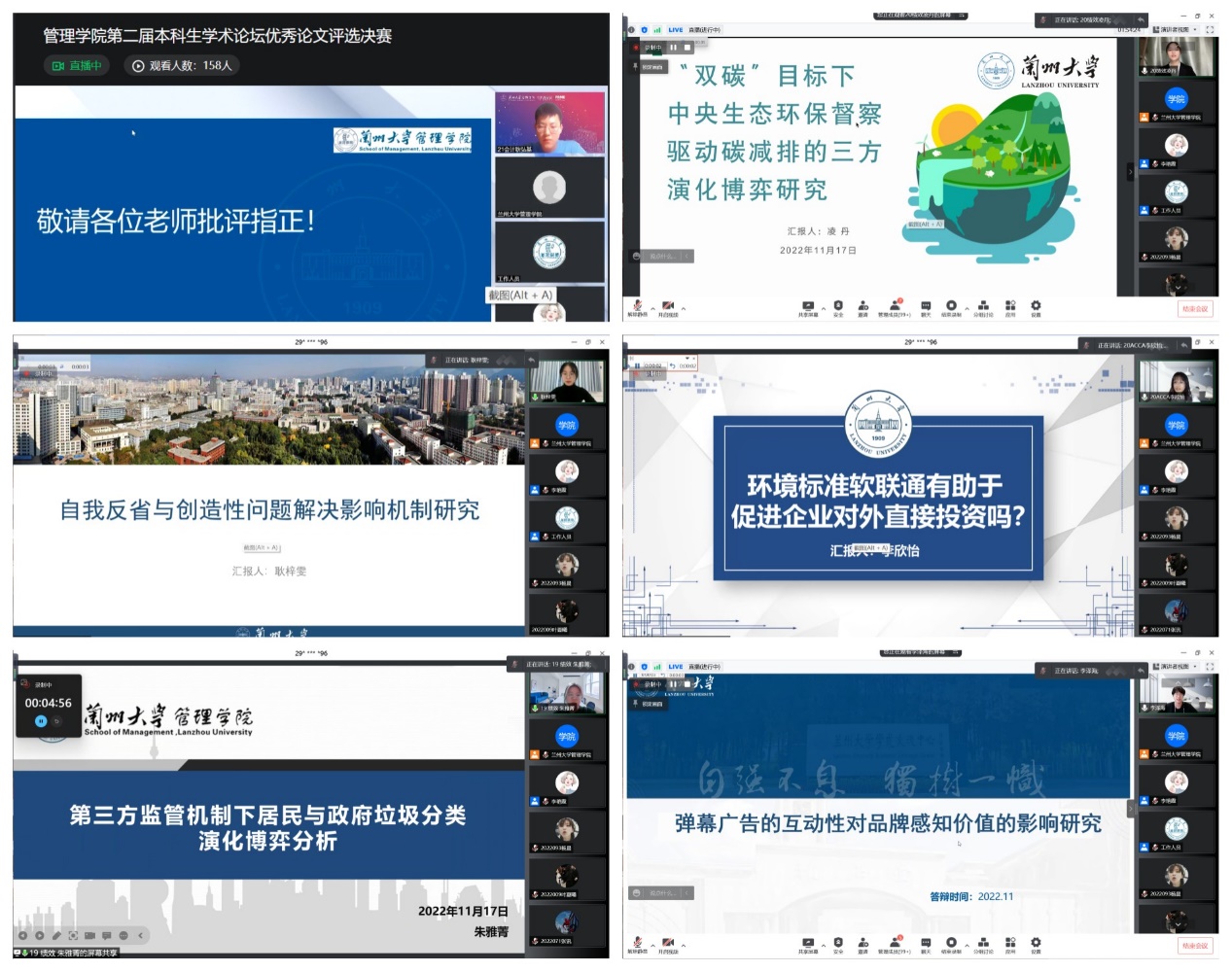Open Settings gear in the 弹幕广告 presentation window toolbar
Screen dimensions: 1232x972
pyautogui.click(x=1036, y=943)
